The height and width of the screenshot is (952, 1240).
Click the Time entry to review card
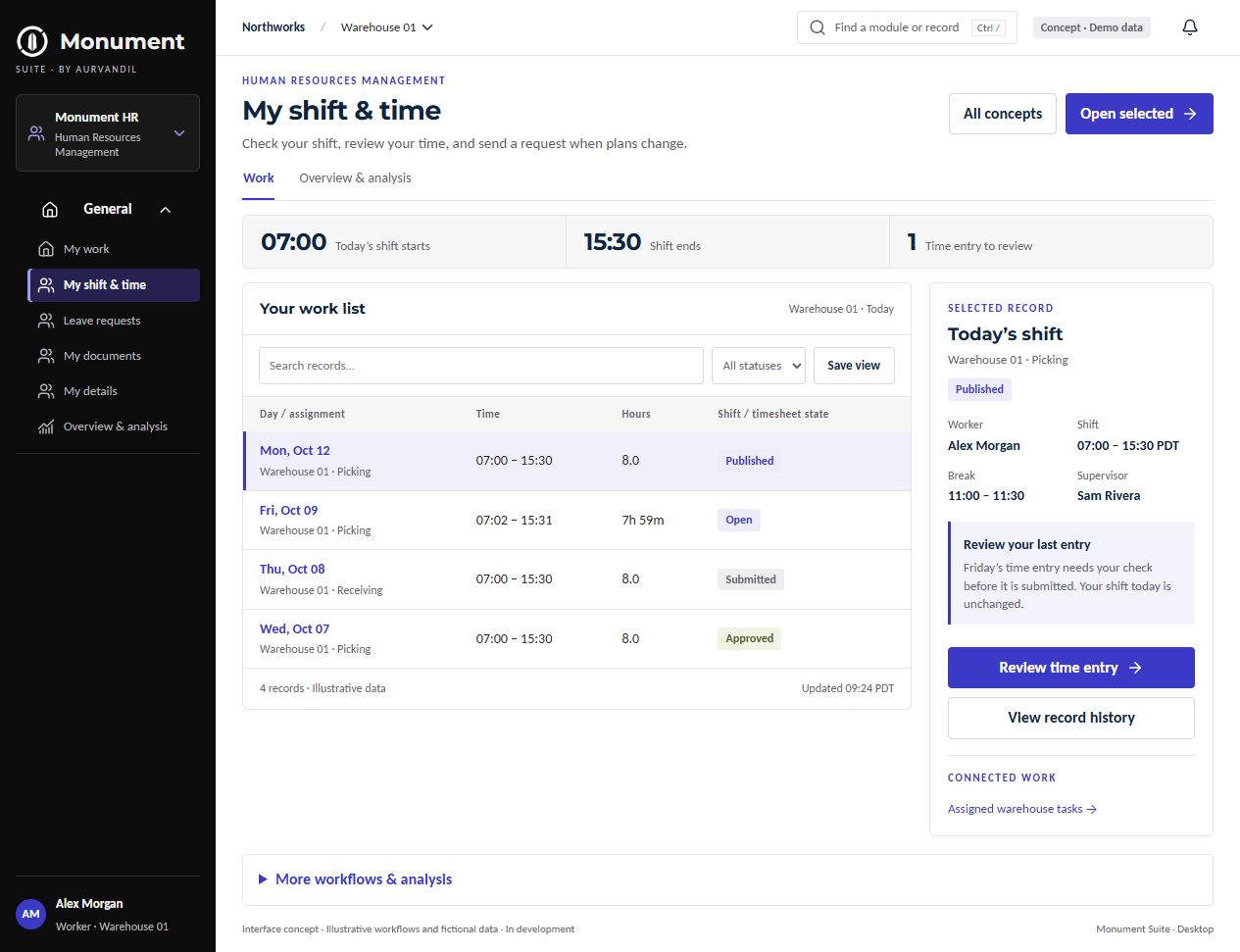[x=1051, y=242]
